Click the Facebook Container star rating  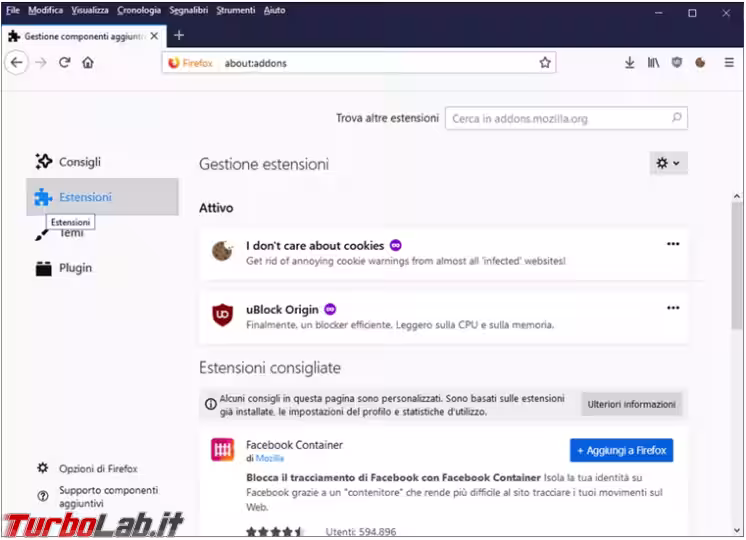pos(274,532)
